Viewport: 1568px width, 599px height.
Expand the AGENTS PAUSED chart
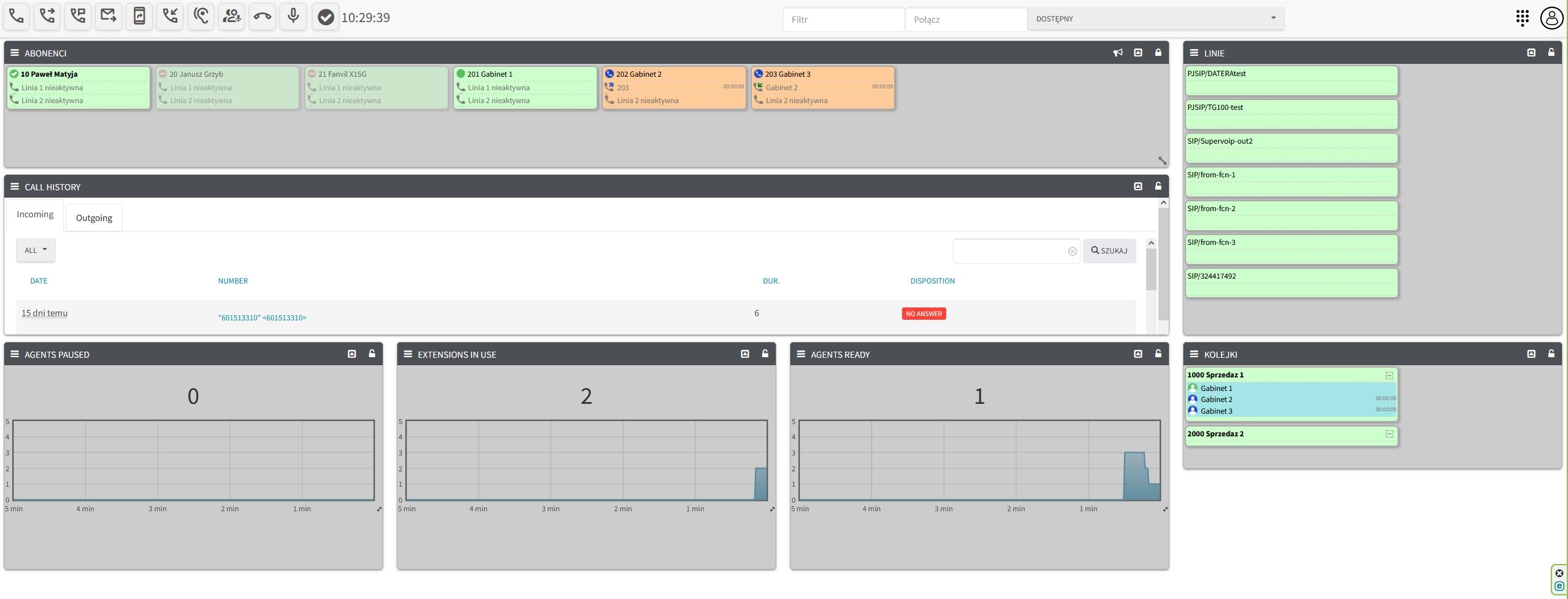[379, 509]
